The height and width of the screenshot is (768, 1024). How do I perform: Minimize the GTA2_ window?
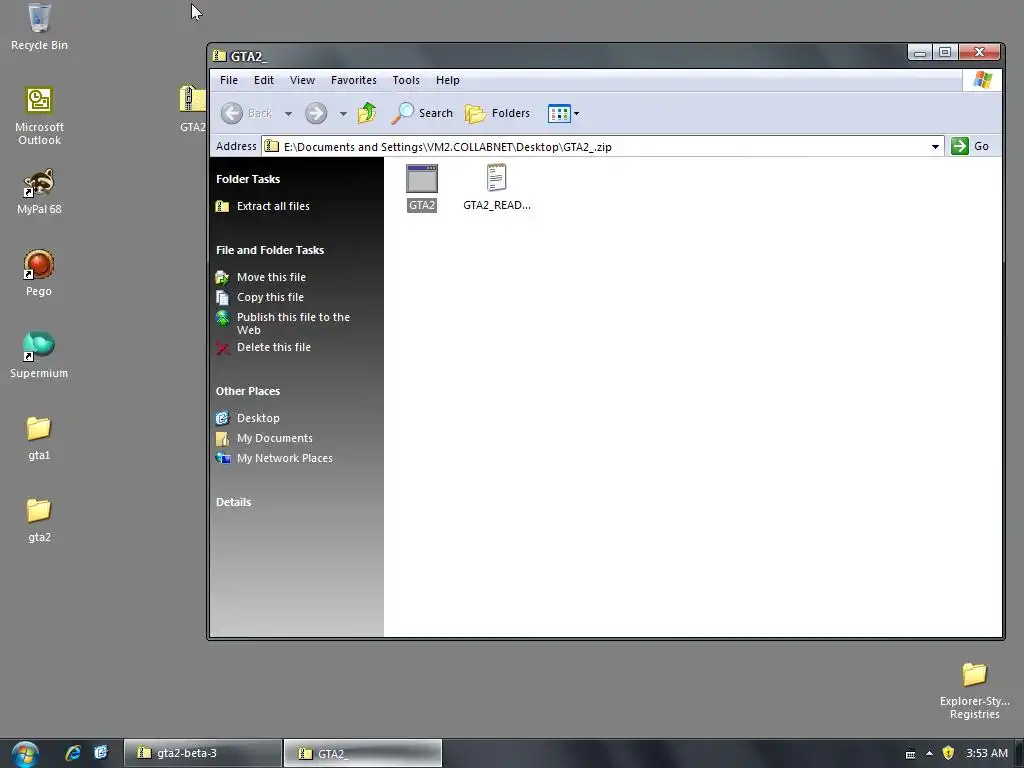pos(920,52)
